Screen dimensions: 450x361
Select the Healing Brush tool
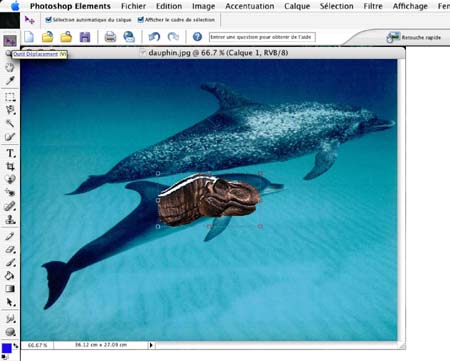(10, 206)
